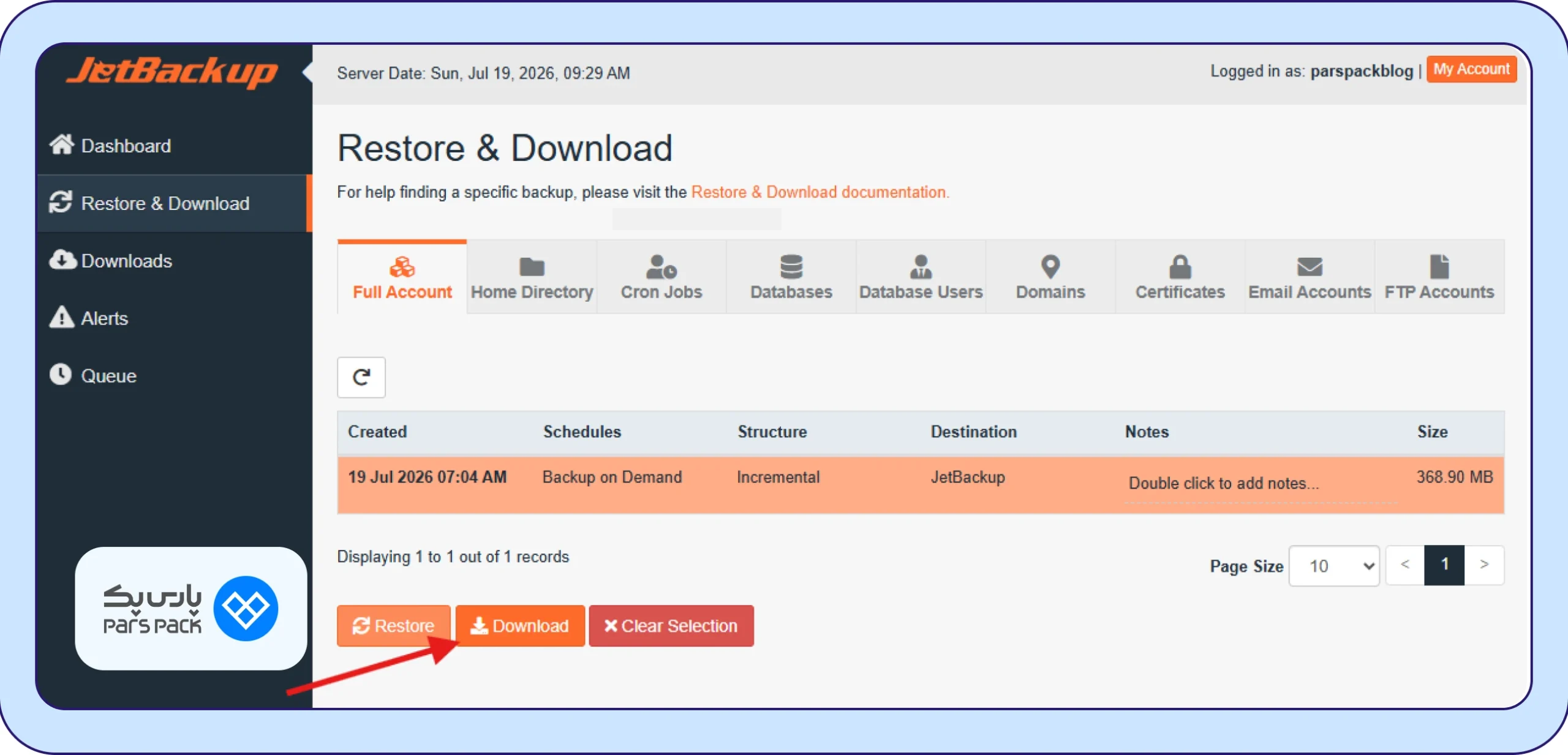Screen dimensions: 1568x755
Task: Select the 19 Jul 2026 07:04 AM backup
Action: point(921,485)
